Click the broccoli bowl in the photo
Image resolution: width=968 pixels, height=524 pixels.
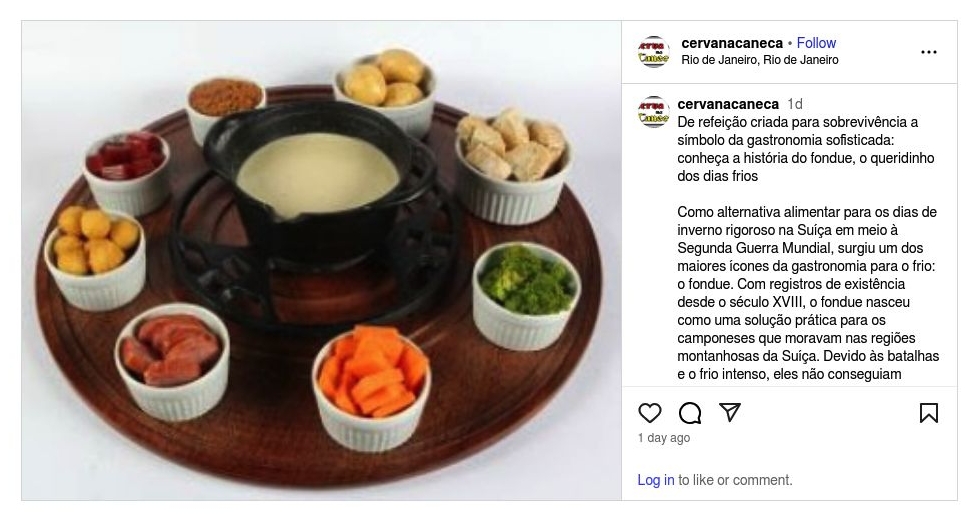(x=527, y=296)
